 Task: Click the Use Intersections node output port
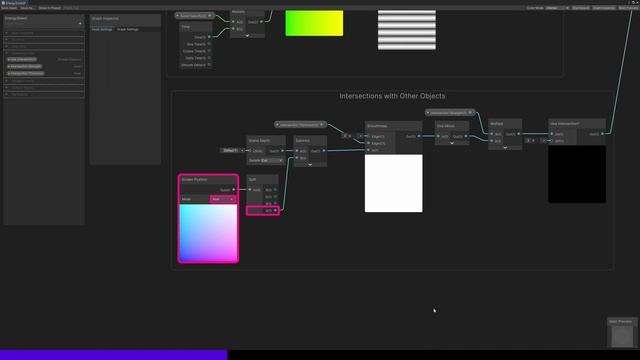click(602, 134)
